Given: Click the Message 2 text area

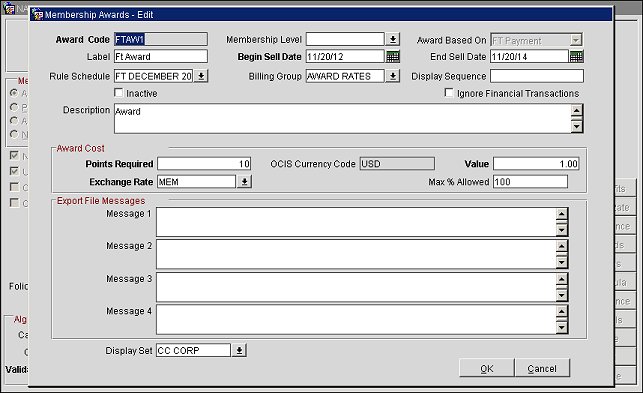Looking at the screenshot, I should click(x=356, y=254).
